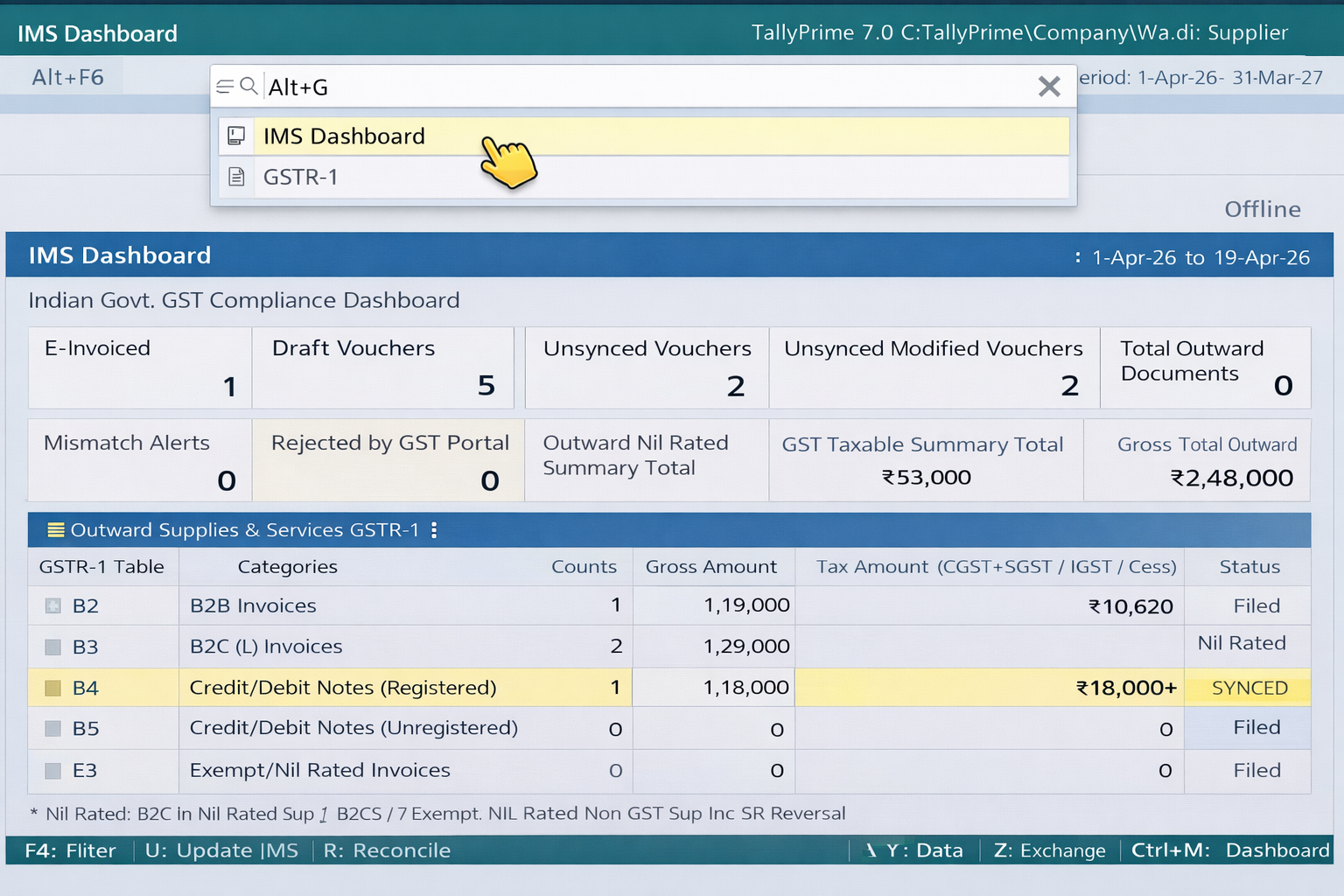
Task: Tick the checkbox on B2C (L) Invoices row
Action: click(52, 646)
